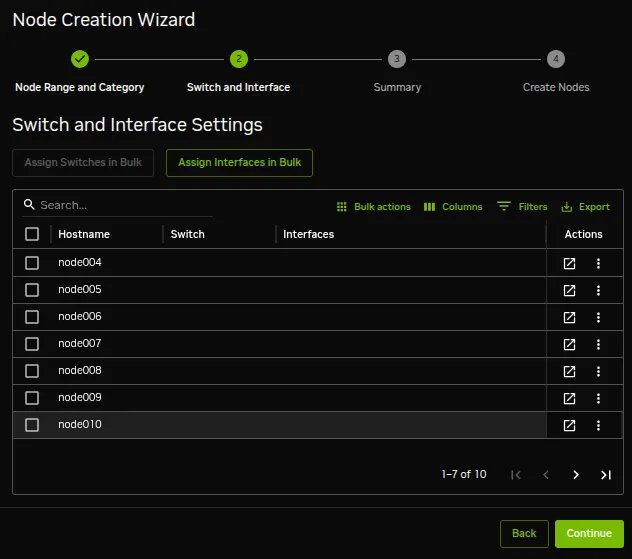Open node006 in external edit view
The width and height of the screenshot is (632, 559).
pos(569,318)
